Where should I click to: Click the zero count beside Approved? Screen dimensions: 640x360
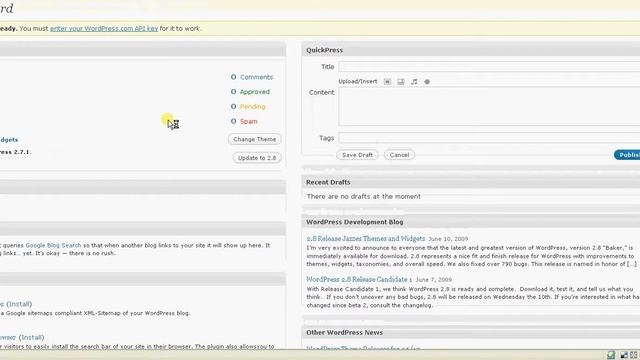click(x=233, y=92)
